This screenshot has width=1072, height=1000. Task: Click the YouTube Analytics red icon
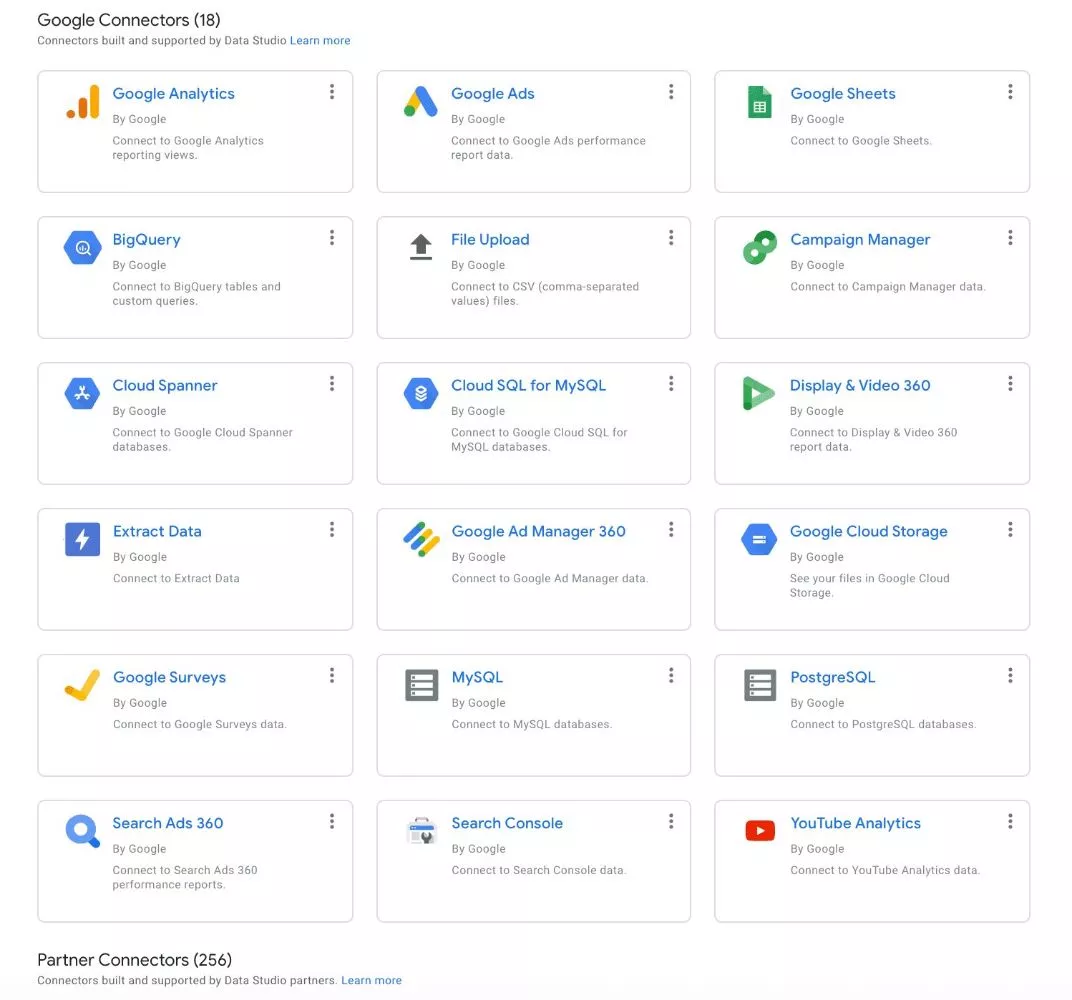pos(760,830)
